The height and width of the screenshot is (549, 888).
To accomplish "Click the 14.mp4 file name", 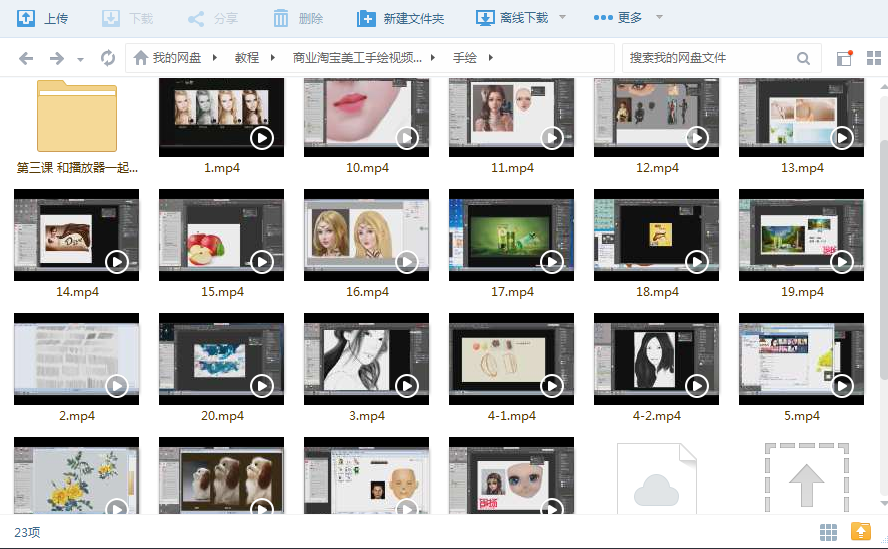I will tap(77, 292).
